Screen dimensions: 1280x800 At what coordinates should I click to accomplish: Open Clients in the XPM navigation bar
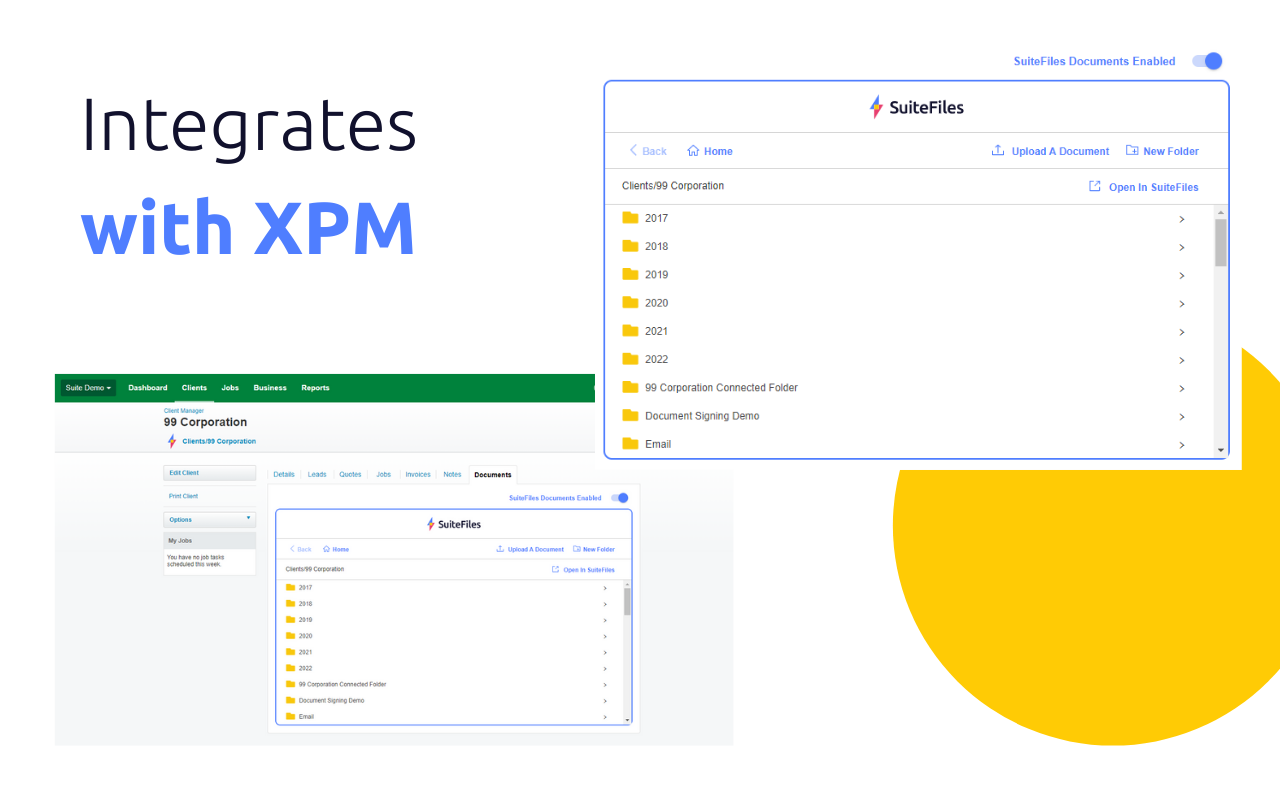tap(194, 388)
